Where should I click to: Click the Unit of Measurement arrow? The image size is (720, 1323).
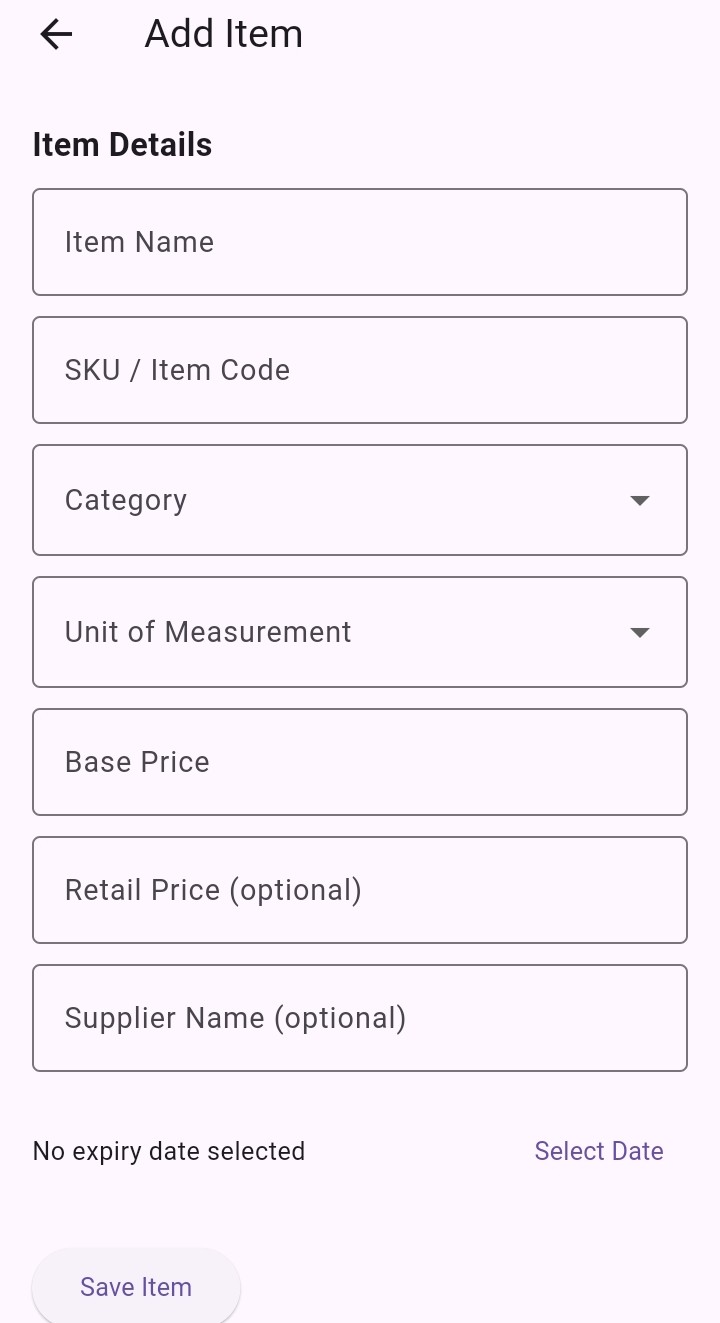click(x=640, y=632)
